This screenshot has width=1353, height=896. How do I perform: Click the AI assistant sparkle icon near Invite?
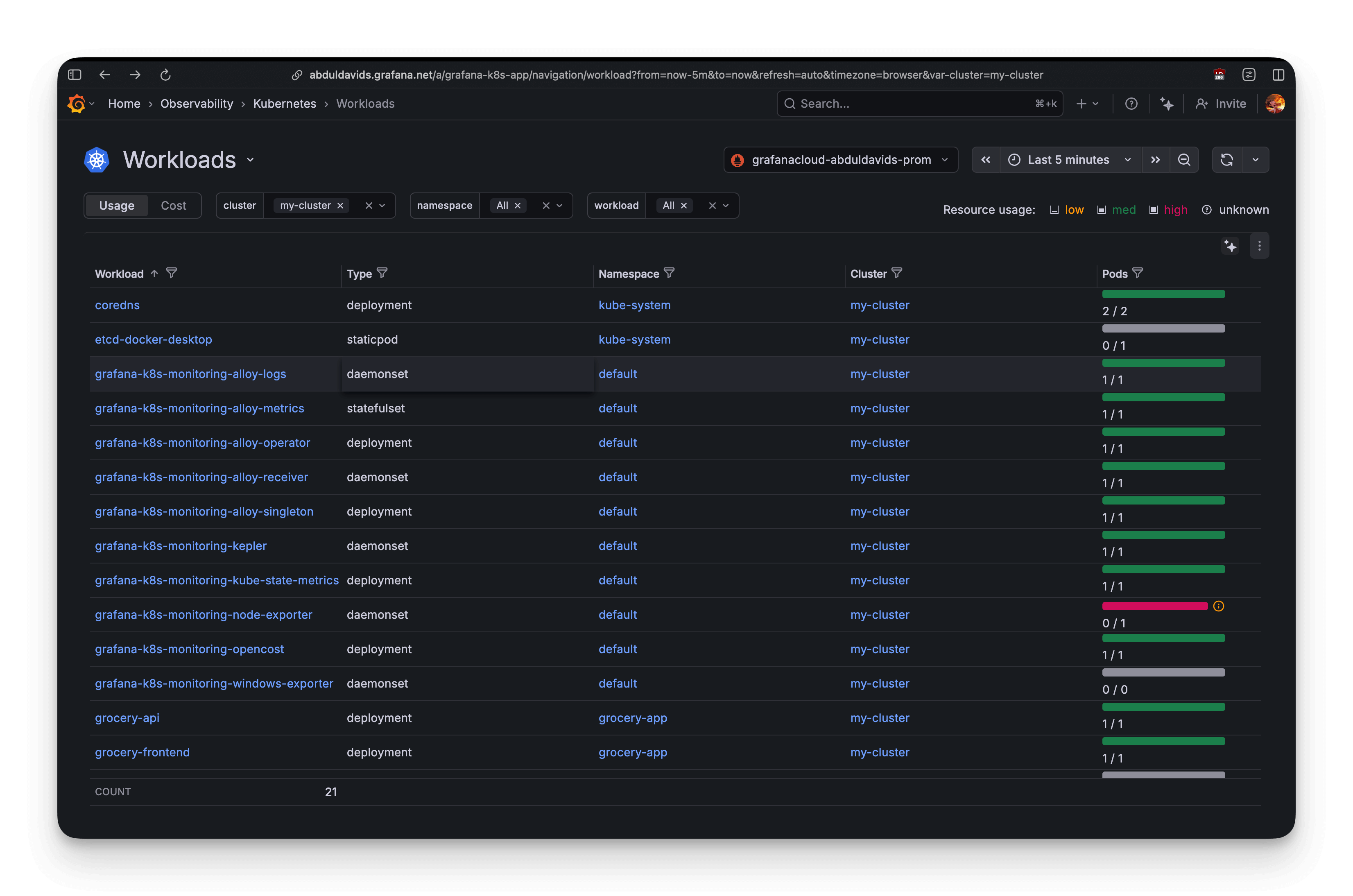1167,104
